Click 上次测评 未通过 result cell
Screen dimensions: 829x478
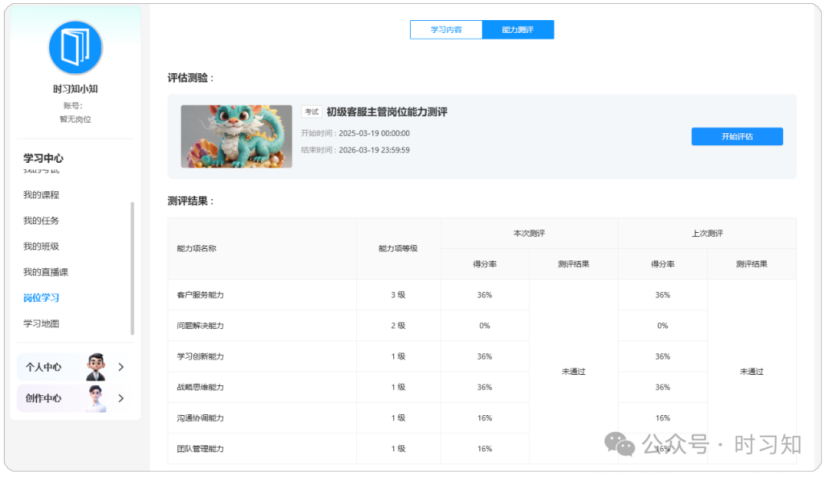point(752,372)
